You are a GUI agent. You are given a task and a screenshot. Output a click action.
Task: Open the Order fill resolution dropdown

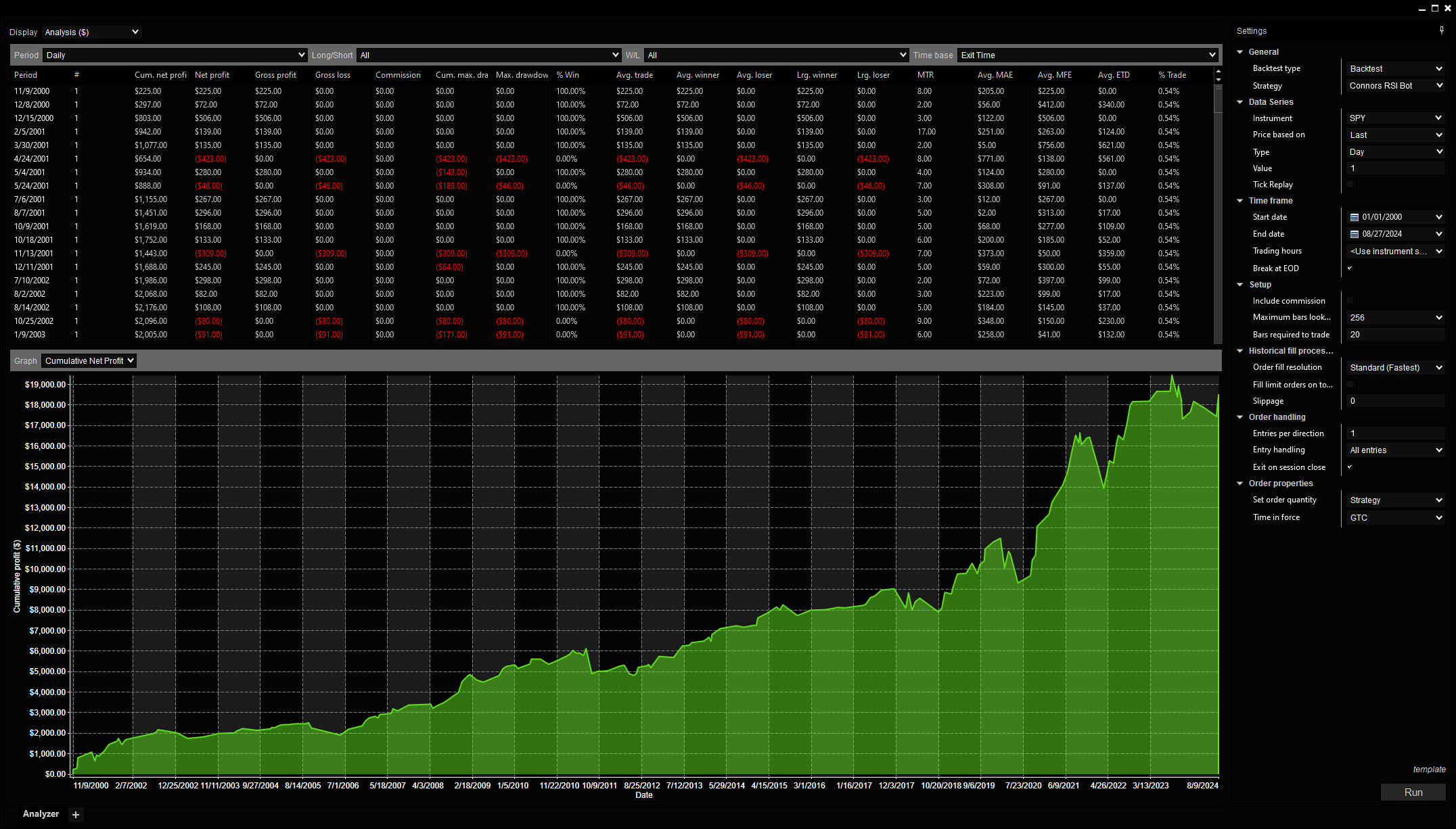(1396, 367)
